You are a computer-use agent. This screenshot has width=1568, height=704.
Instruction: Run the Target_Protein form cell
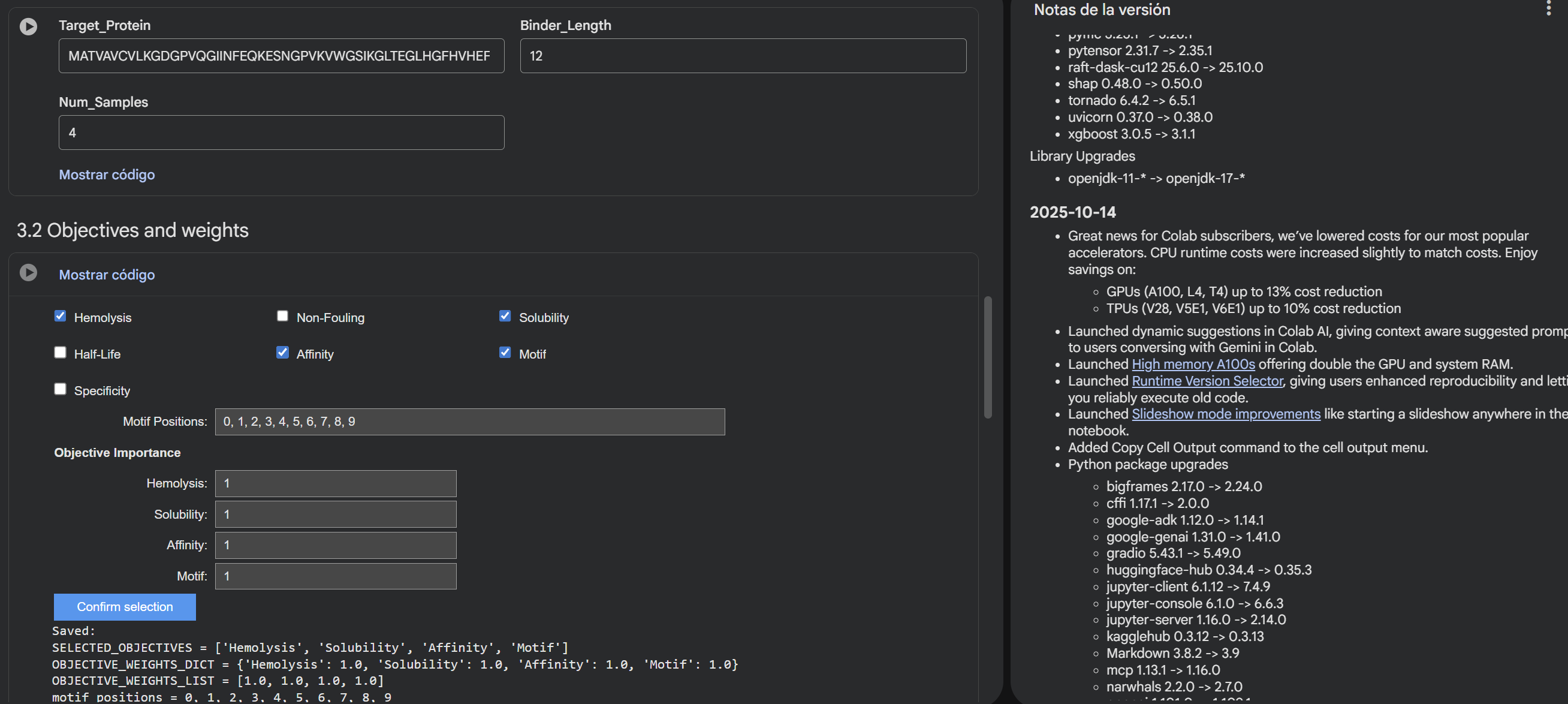[28, 26]
